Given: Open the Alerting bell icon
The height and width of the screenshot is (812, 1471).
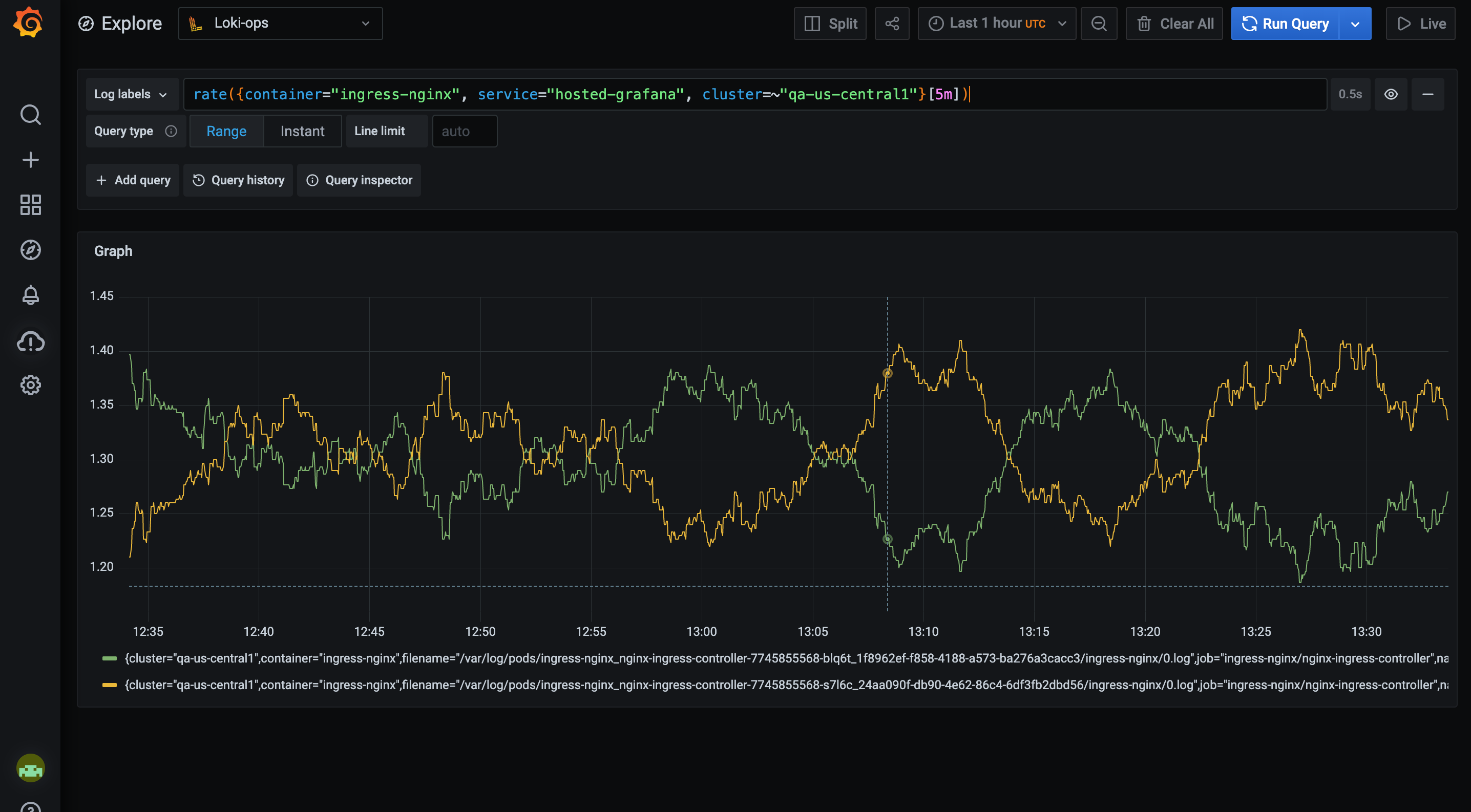Looking at the screenshot, I should [x=30, y=294].
